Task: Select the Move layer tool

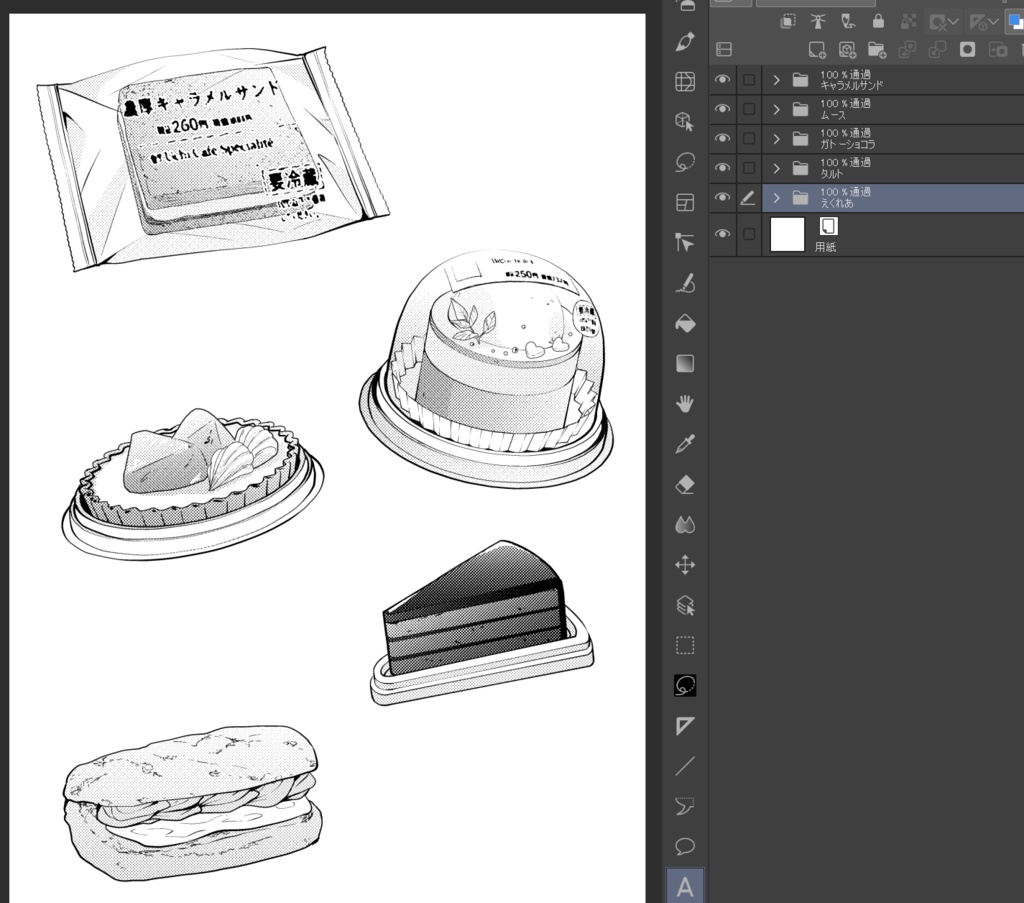Action: click(x=685, y=565)
